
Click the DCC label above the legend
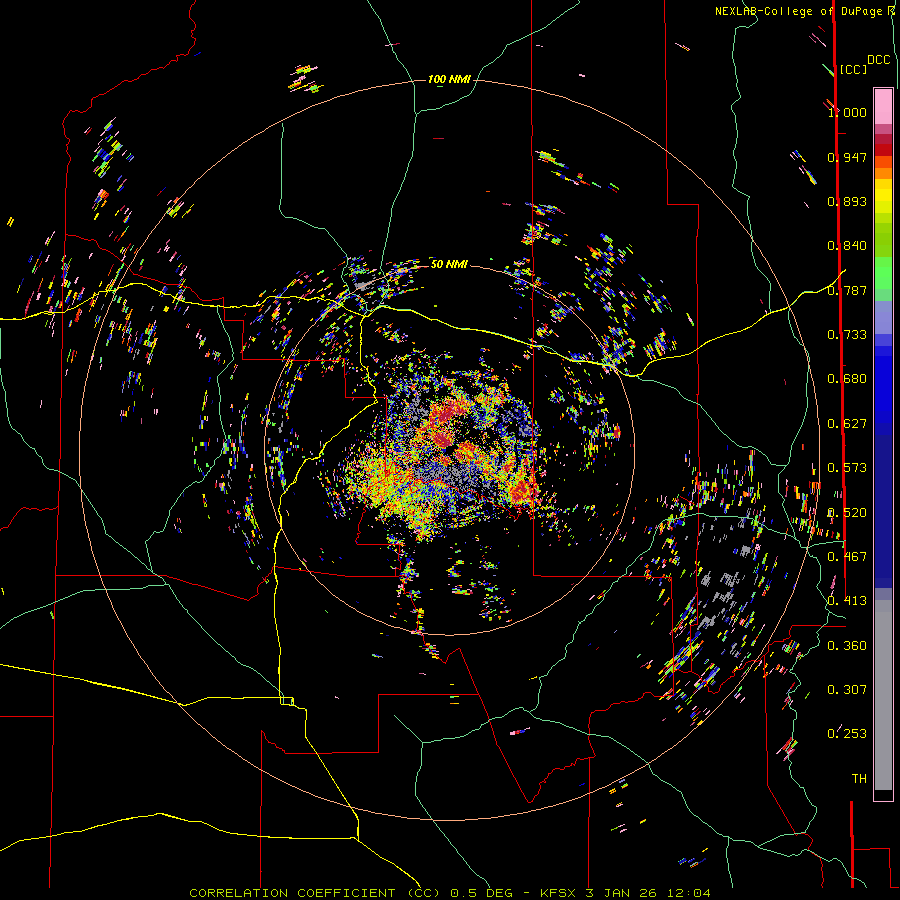coord(879,60)
